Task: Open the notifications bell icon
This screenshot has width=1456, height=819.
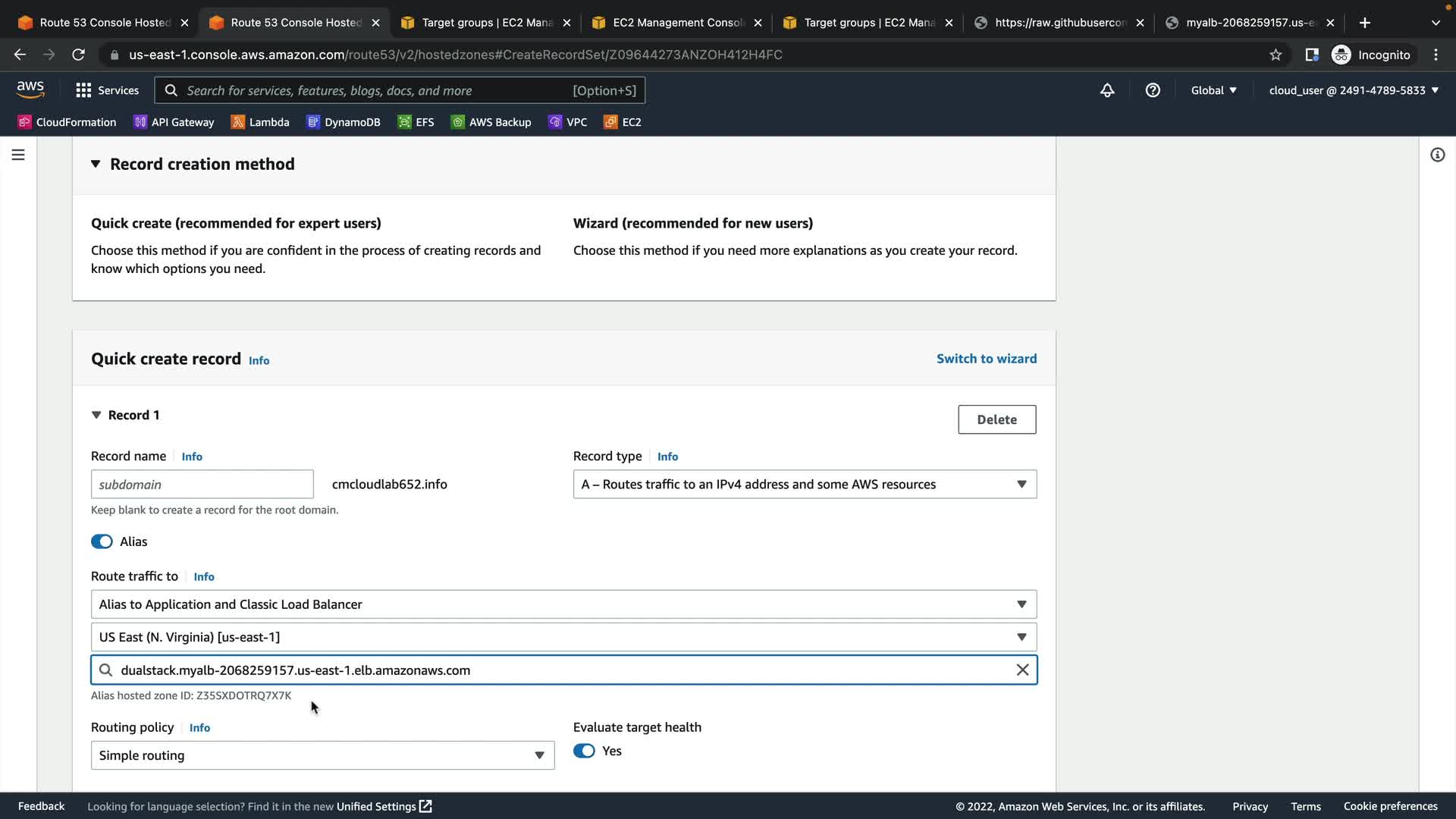Action: click(x=1107, y=90)
